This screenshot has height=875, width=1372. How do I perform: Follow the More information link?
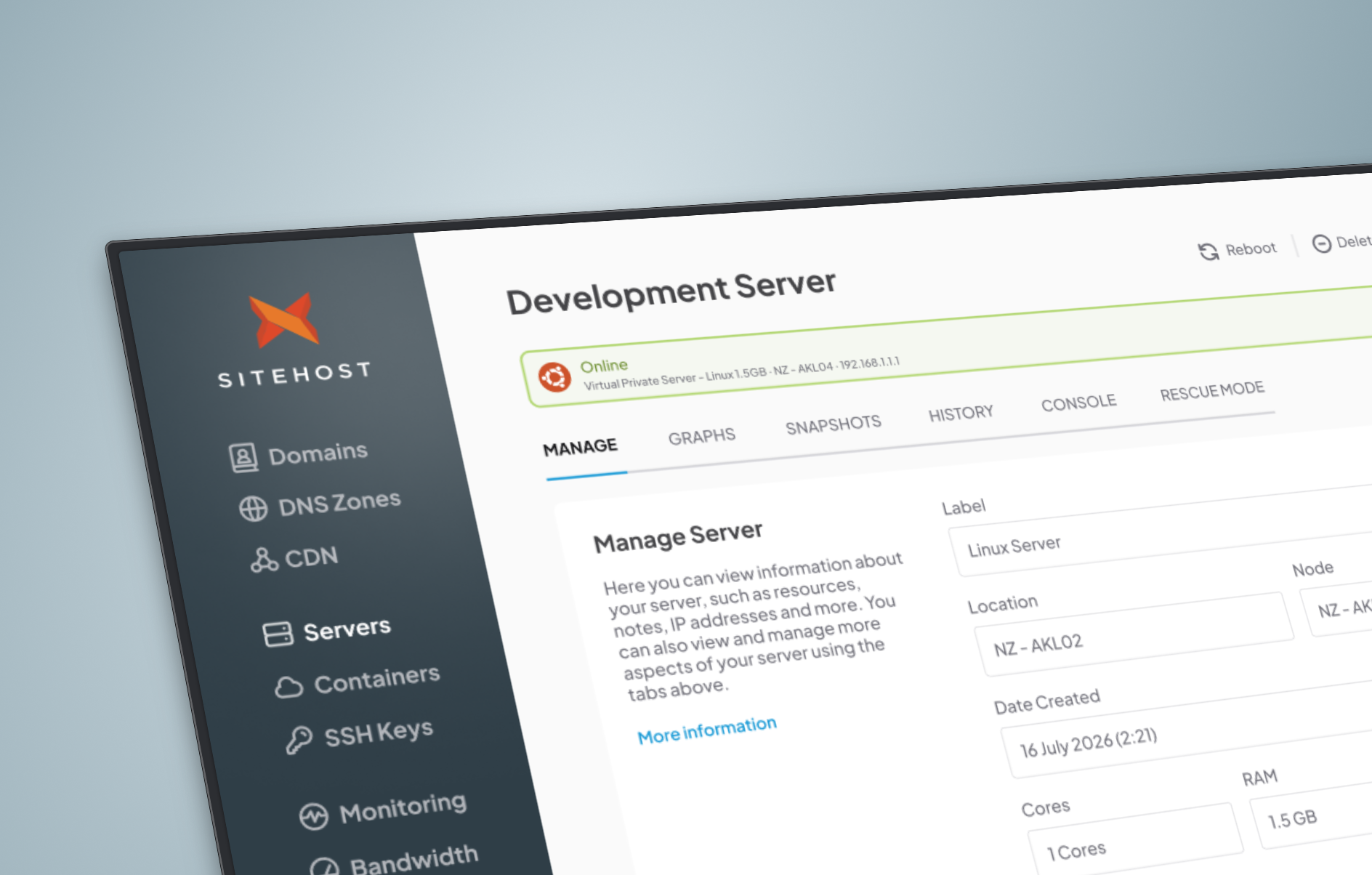707,730
